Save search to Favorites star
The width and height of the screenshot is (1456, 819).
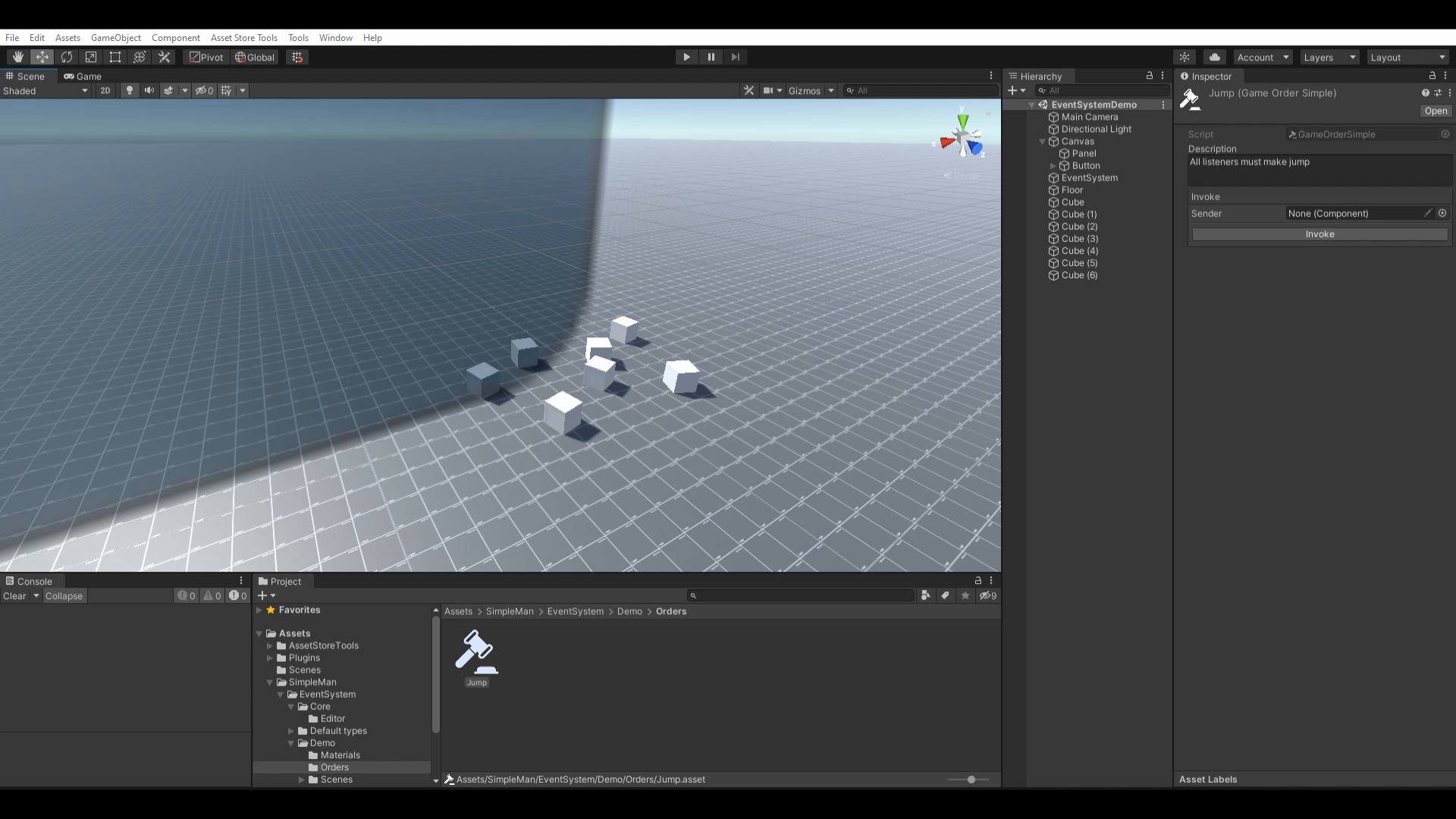[965, 595]
